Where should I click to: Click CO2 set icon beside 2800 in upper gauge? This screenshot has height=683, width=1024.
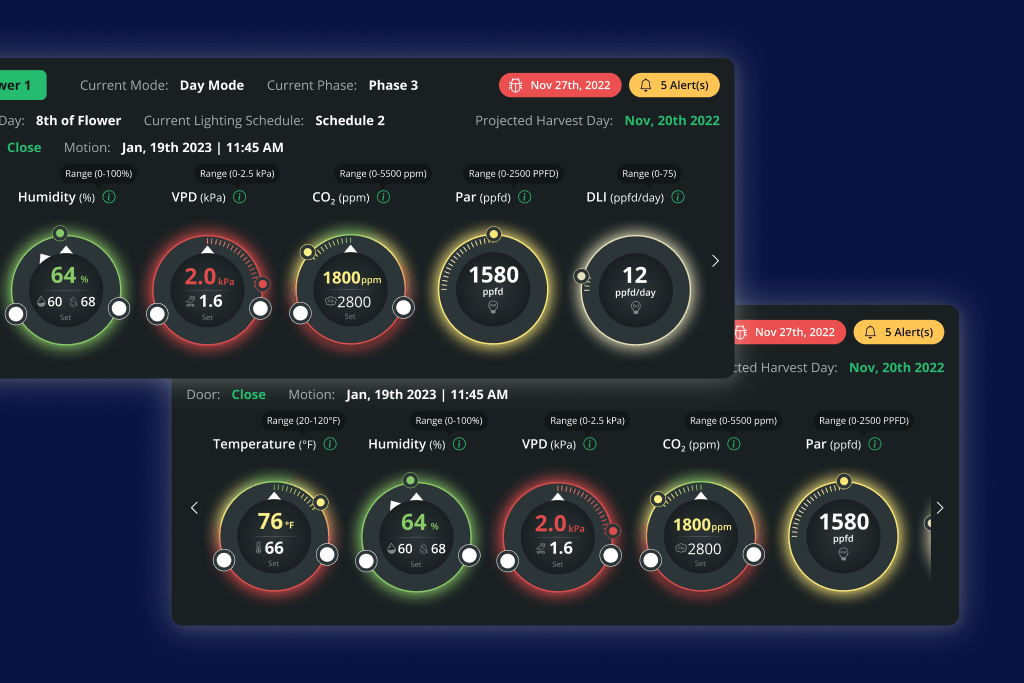click(330, 302)
